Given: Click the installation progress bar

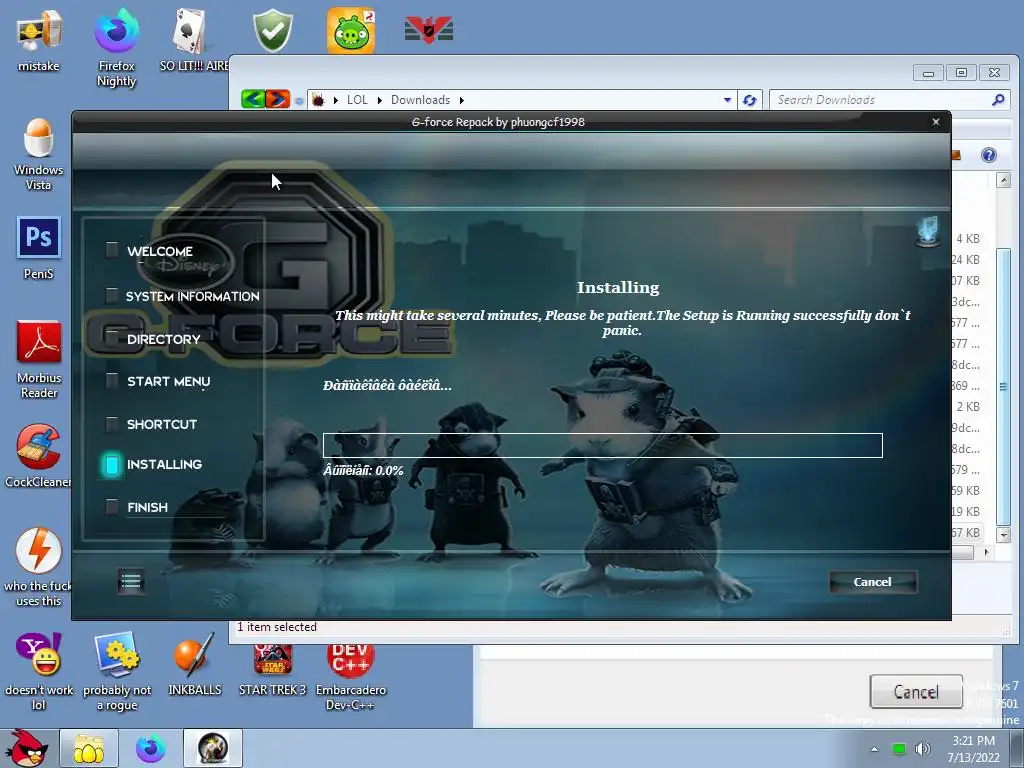Looking at the screenshot, I should tap(603, 445).
